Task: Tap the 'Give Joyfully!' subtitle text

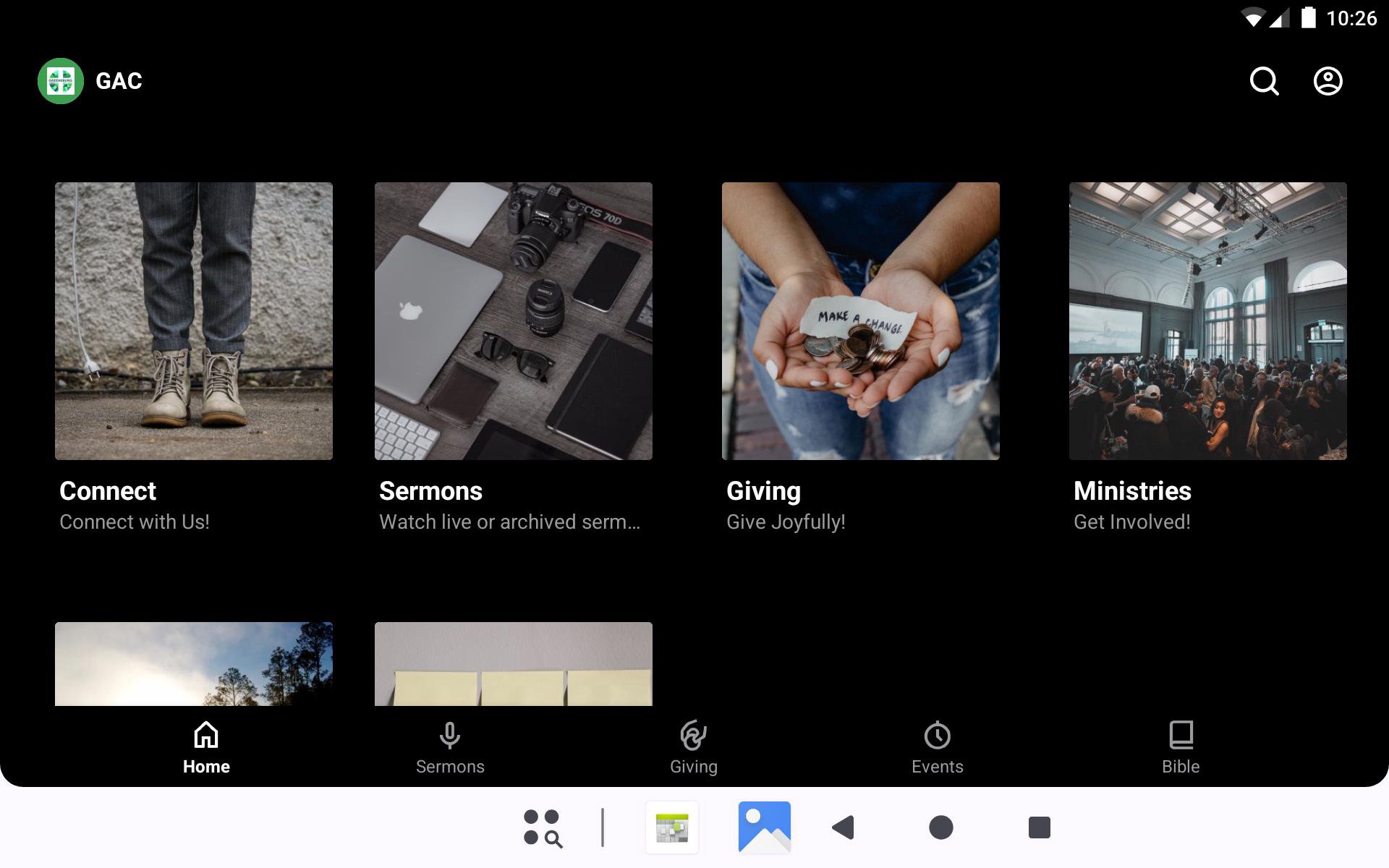Action: (786, 522)
